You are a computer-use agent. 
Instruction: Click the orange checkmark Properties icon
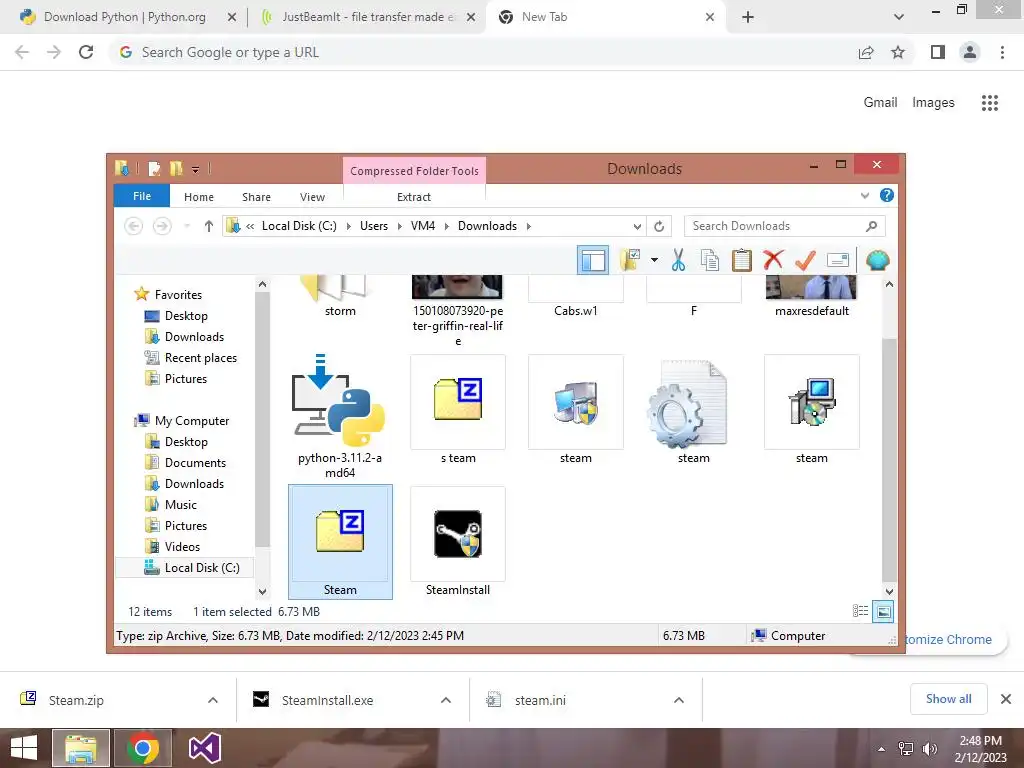click(x=805, y=260)
